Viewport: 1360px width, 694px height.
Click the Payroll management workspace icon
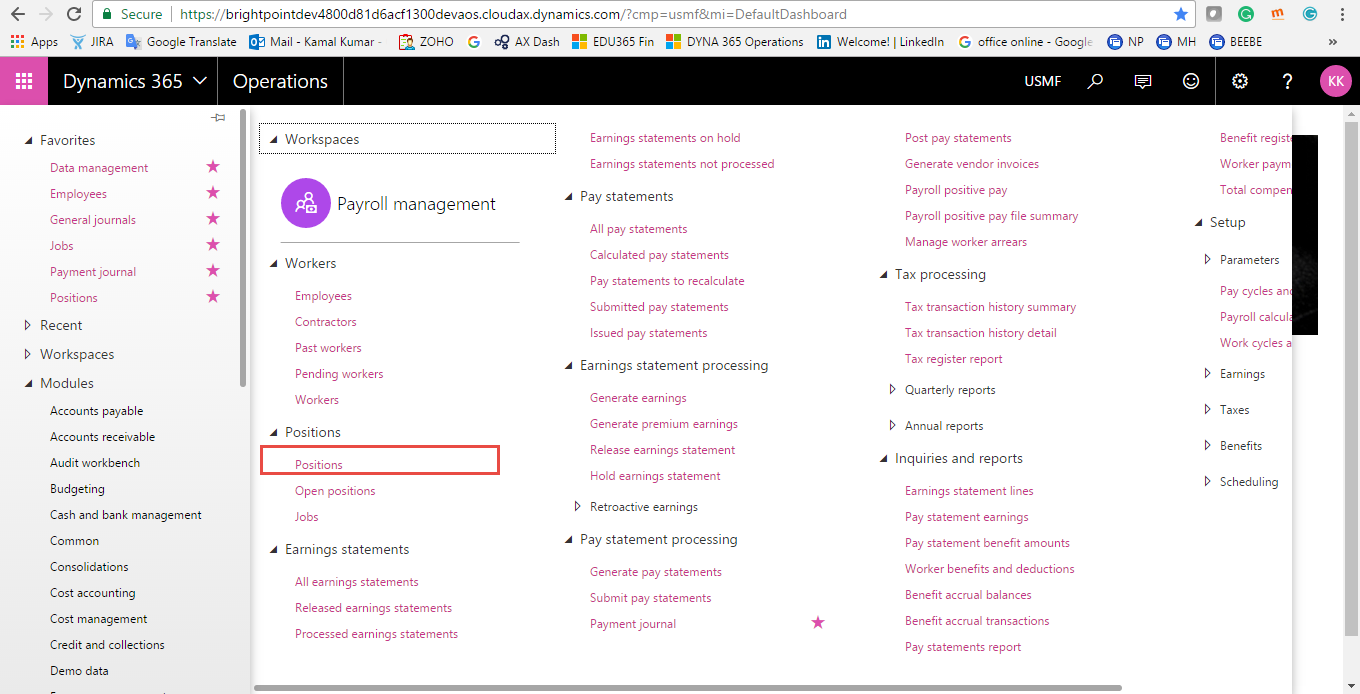click(305, 203)
